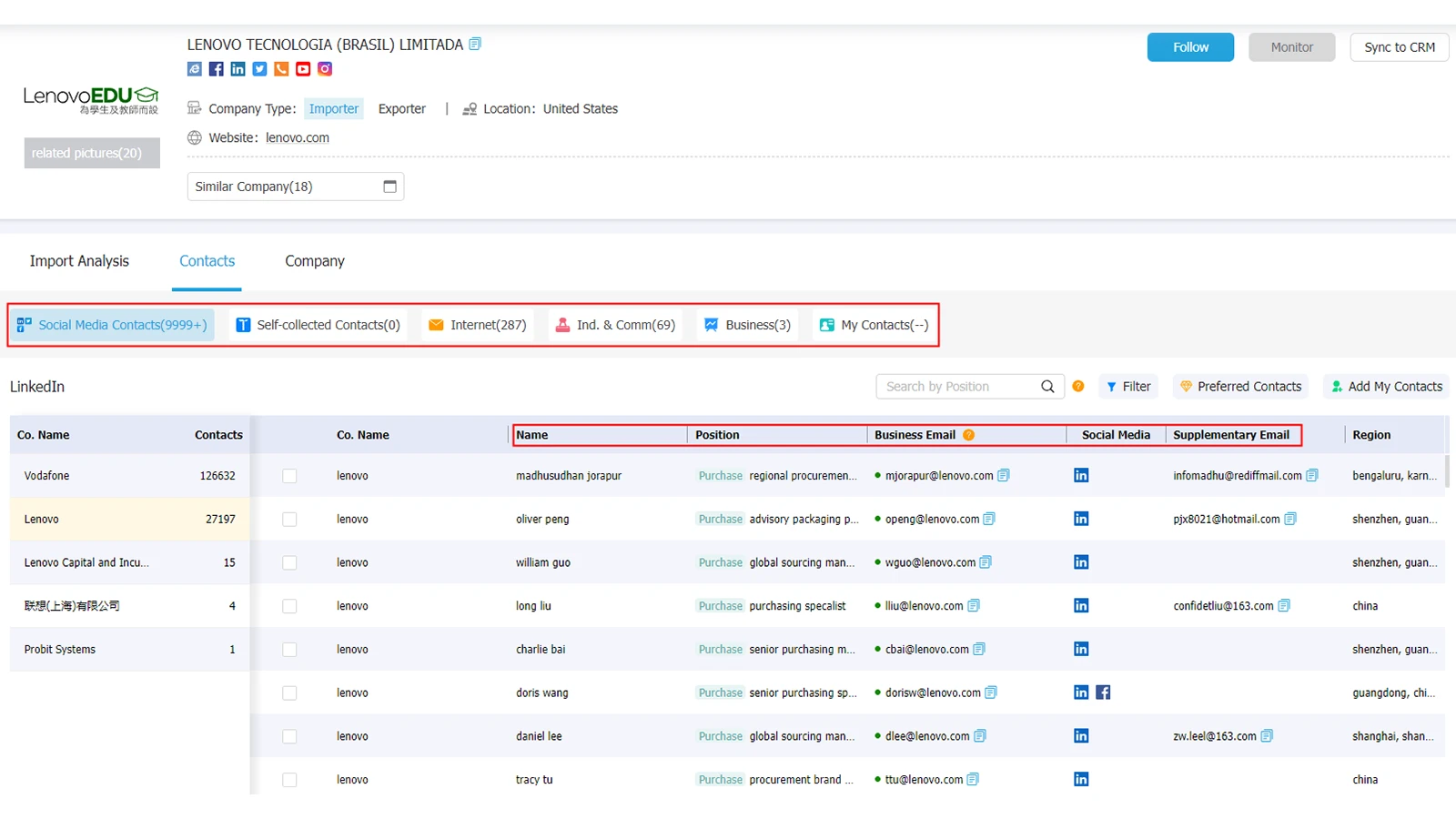1456x819 pixels.
Task: Switch to the Import Analysis tab
Action: pos(79,261)
